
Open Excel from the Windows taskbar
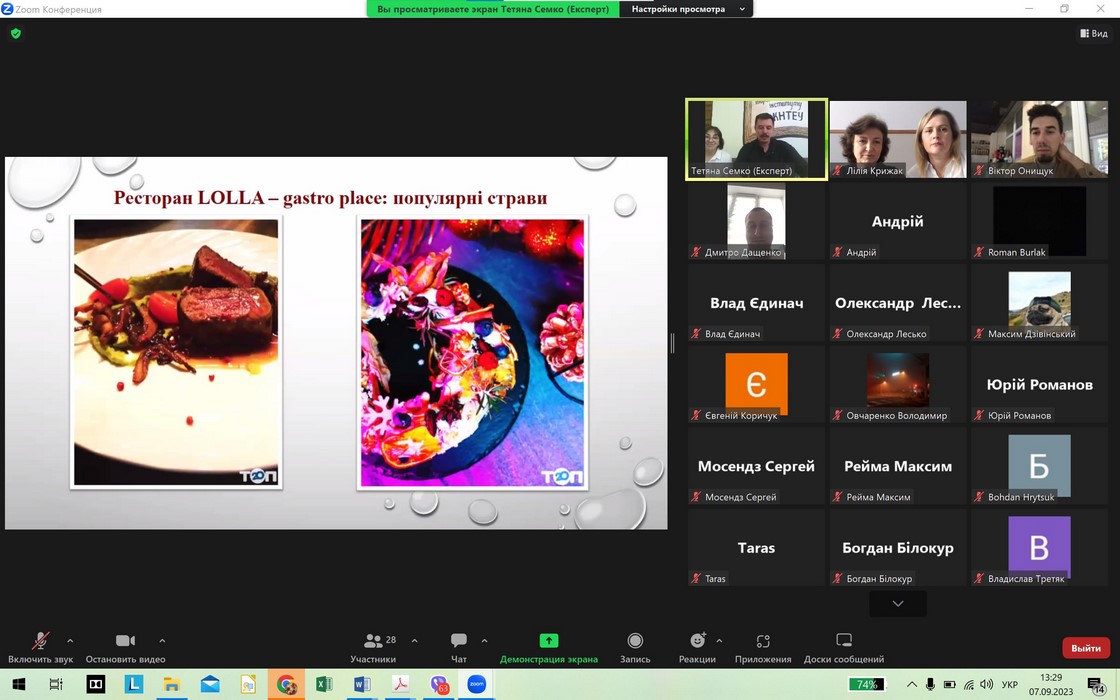tap(324, 685)
